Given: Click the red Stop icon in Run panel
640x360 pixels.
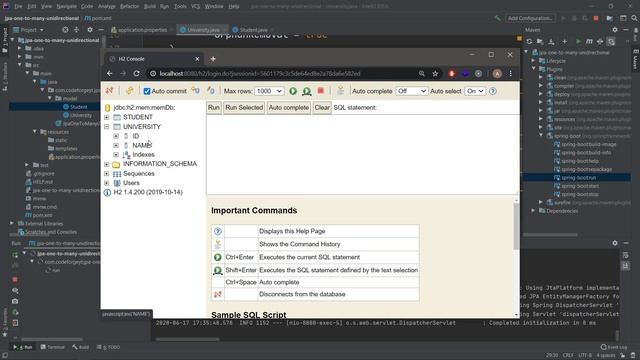Looking at the screenshot, I should click(15, 280).
